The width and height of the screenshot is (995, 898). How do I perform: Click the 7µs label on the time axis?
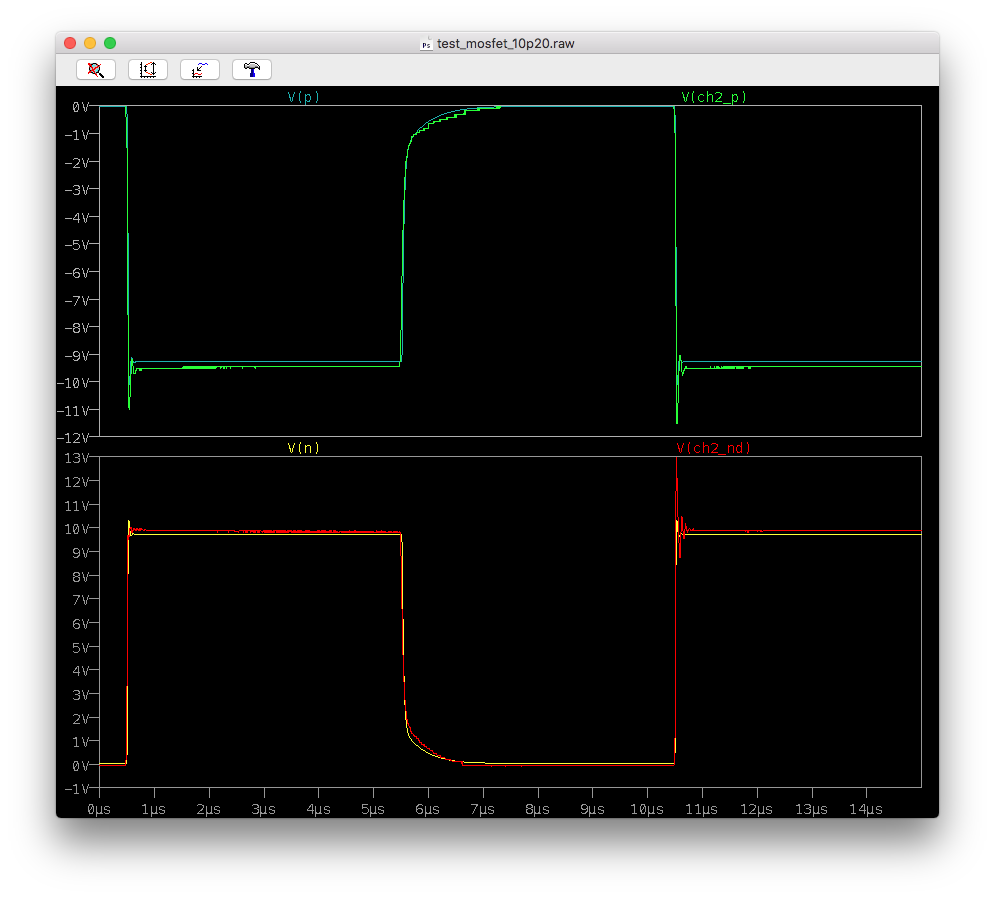click(483, 809)
